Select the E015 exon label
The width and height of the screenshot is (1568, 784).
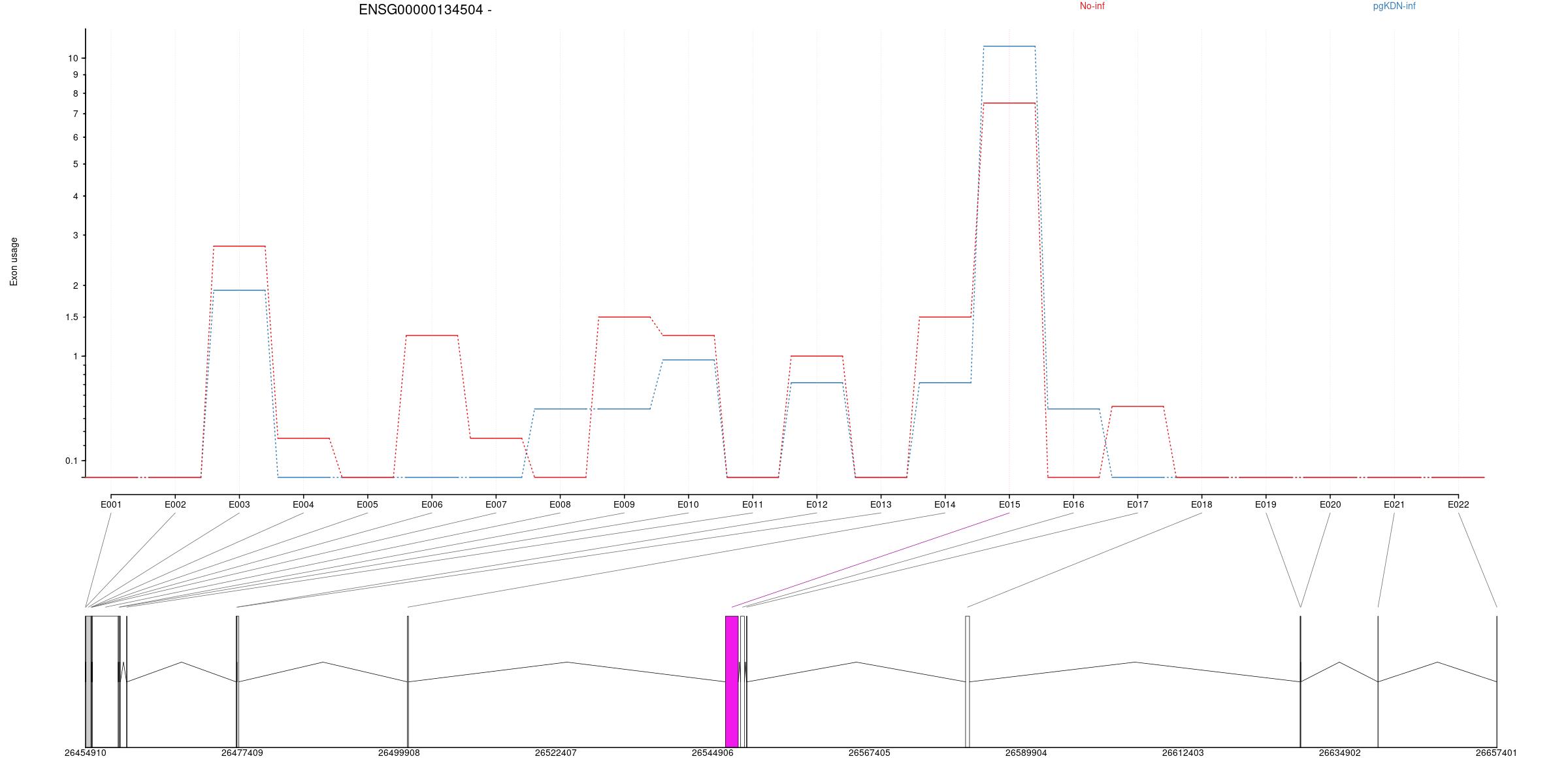[x=1009, y=504]
